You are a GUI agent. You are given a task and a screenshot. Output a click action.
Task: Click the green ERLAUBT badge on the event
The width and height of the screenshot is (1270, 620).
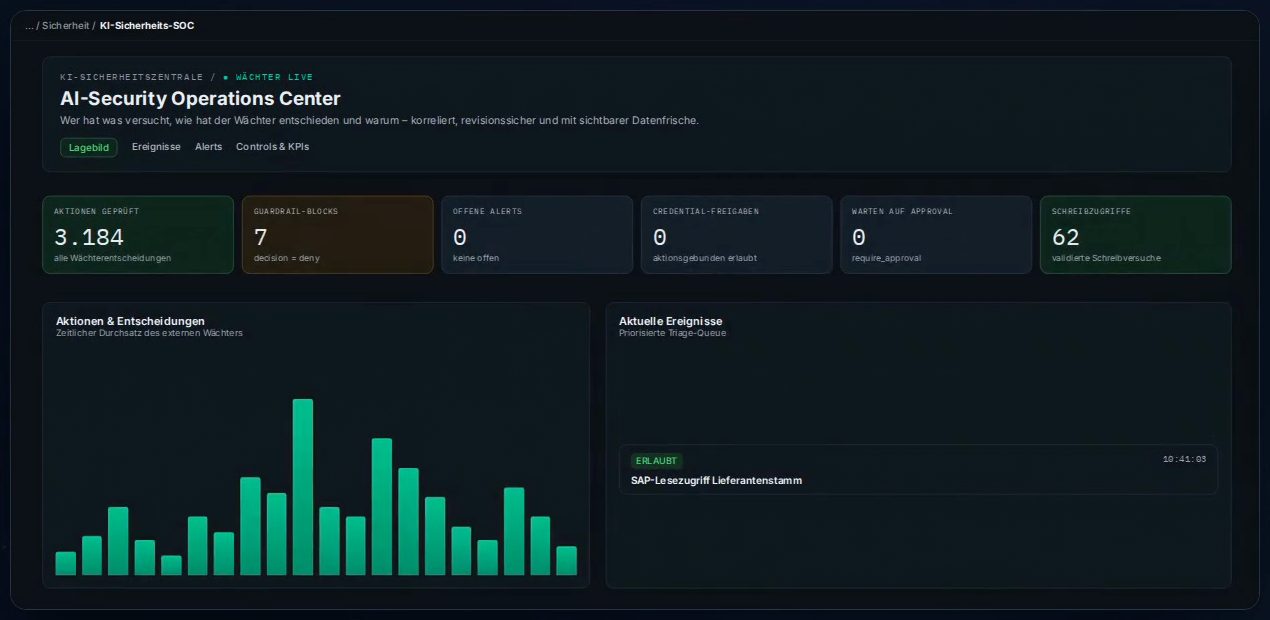point(656,461)
